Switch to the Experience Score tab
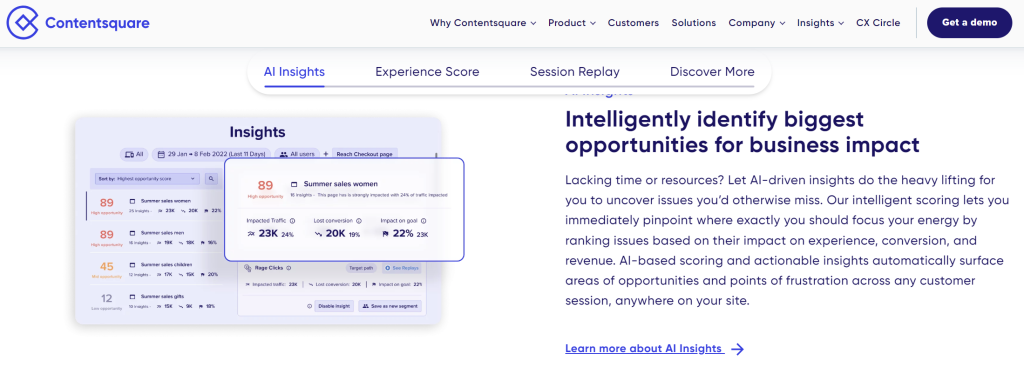1024x380 pixels. tap(427, 72)
